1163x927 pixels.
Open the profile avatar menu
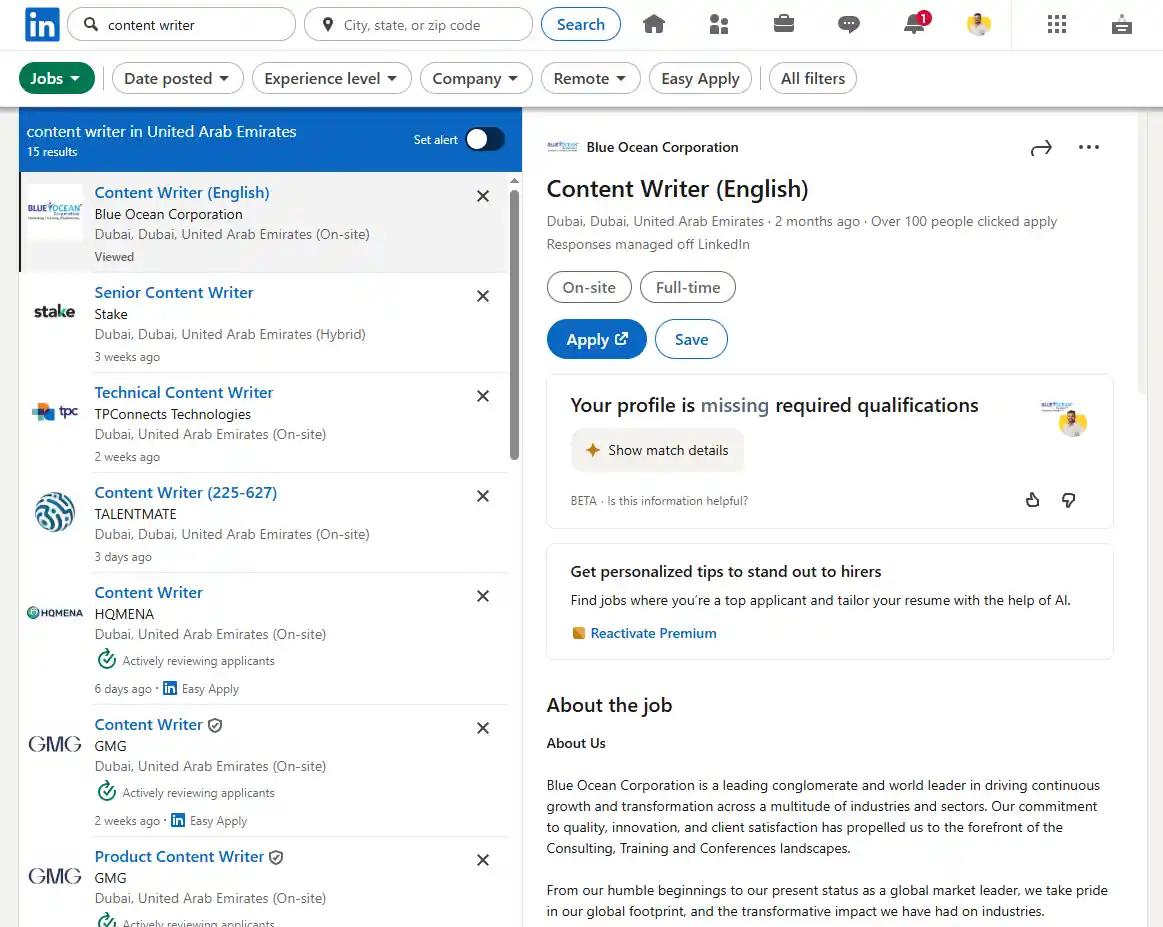coord(979,24)
